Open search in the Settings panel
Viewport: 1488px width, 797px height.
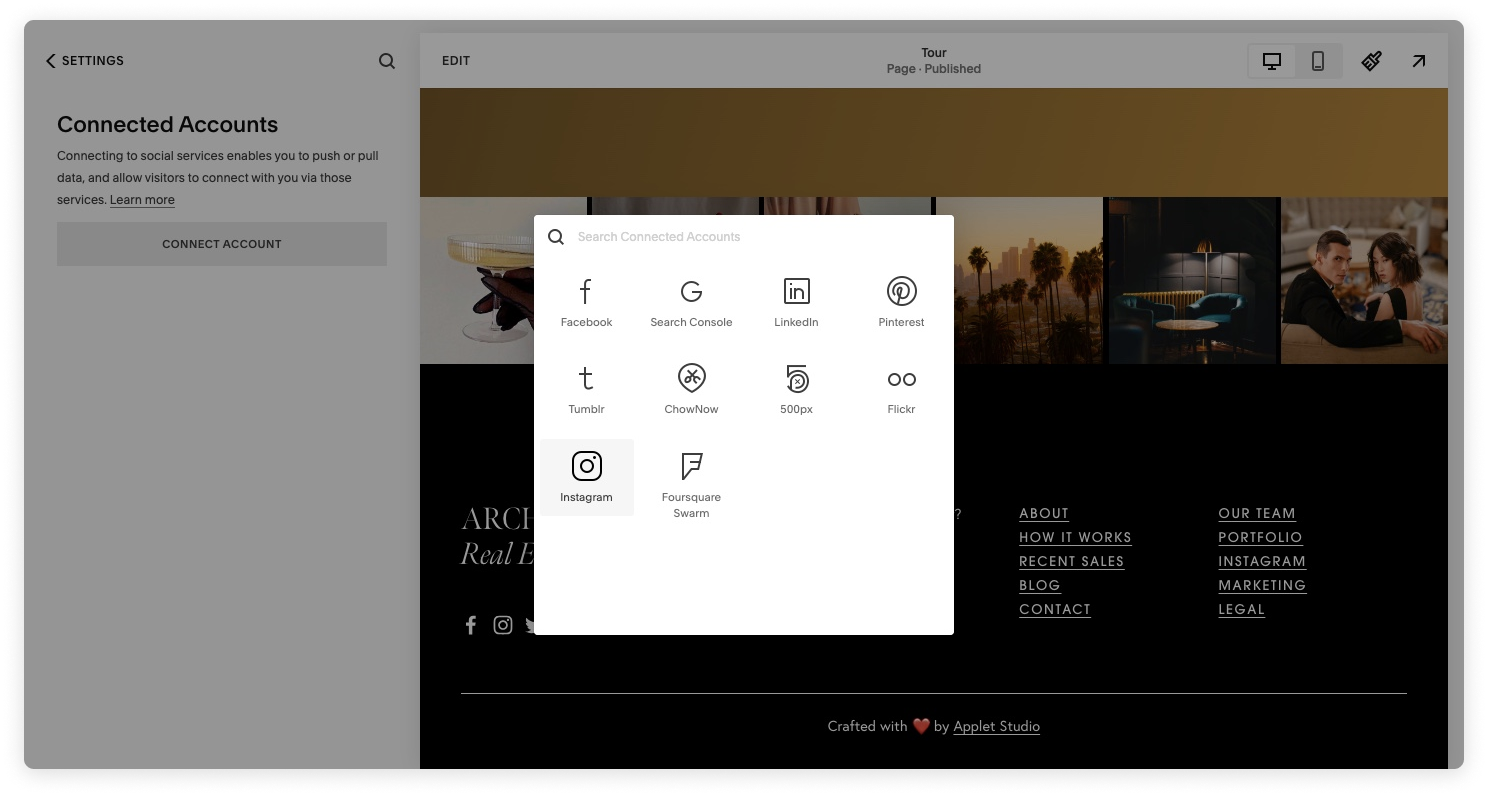coord(387,61)
